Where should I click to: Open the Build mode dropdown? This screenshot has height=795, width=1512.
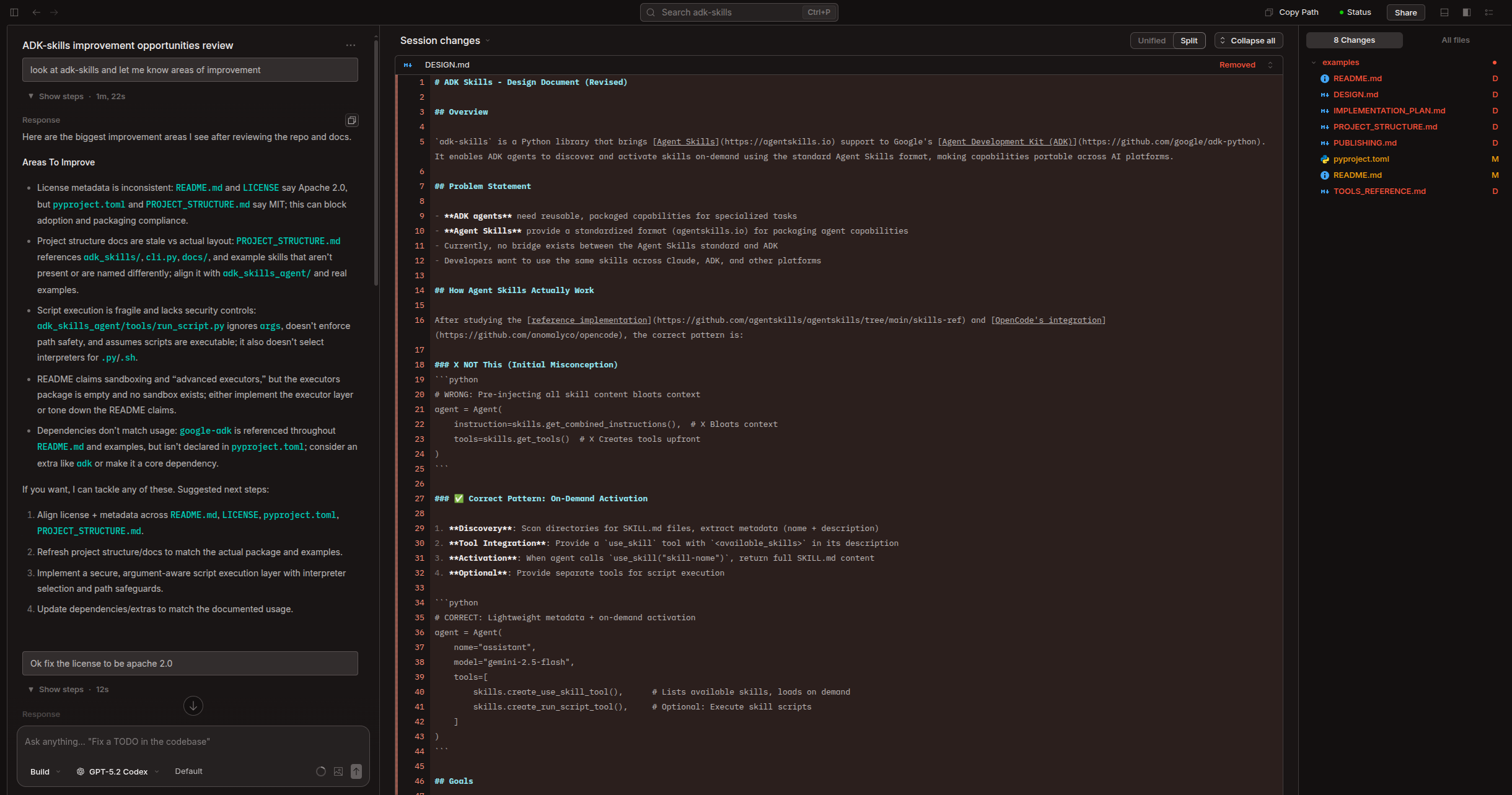[x=45, y=771]
